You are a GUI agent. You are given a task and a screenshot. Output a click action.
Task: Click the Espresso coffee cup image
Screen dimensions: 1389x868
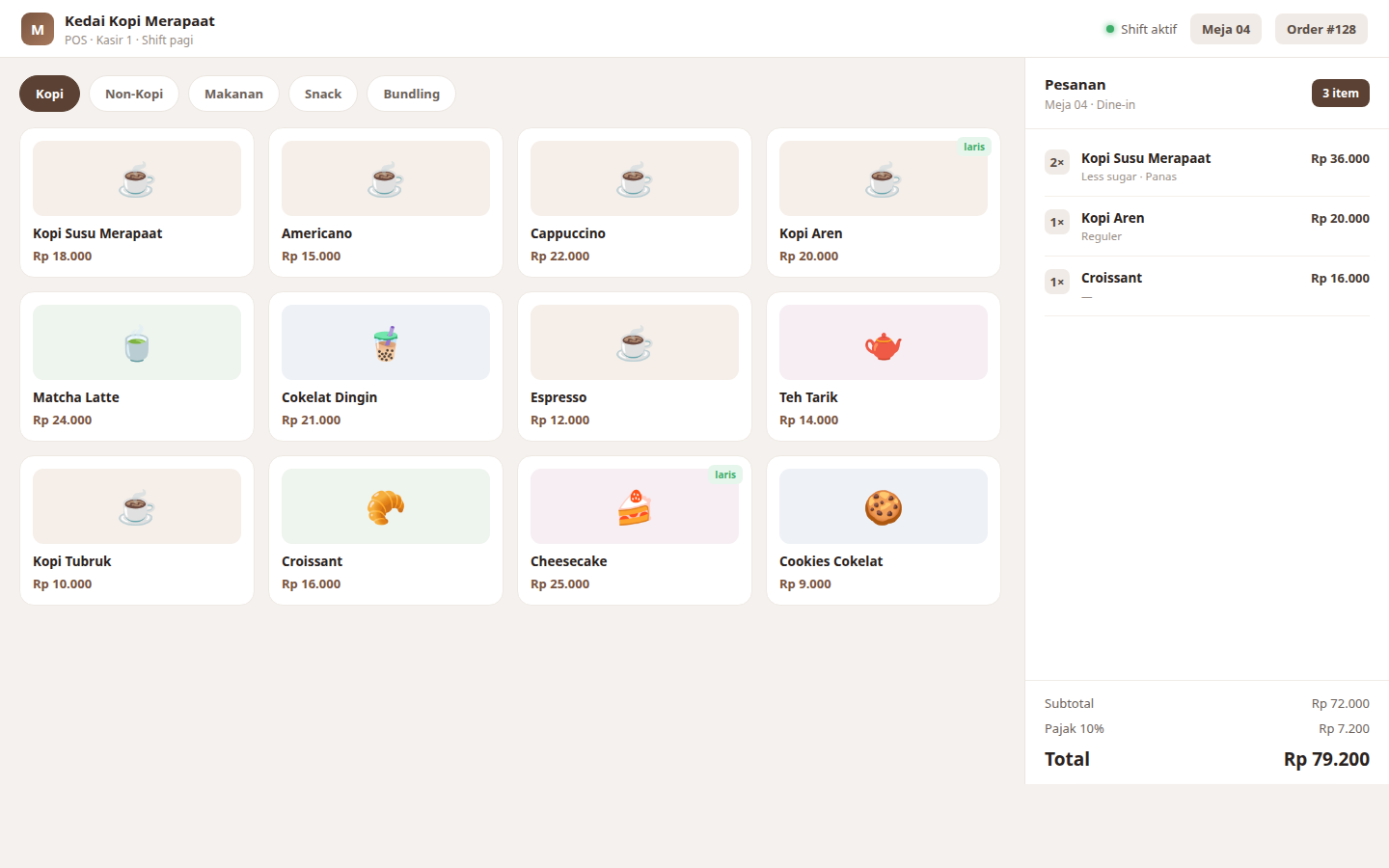[x=635, y=342]
